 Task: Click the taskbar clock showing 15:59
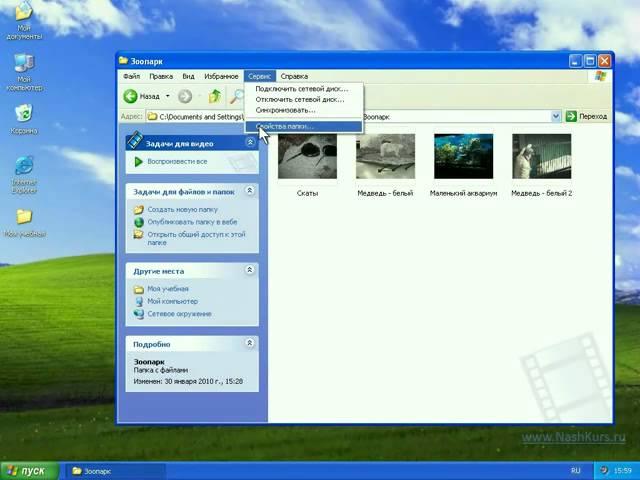[x=622, y=471]
